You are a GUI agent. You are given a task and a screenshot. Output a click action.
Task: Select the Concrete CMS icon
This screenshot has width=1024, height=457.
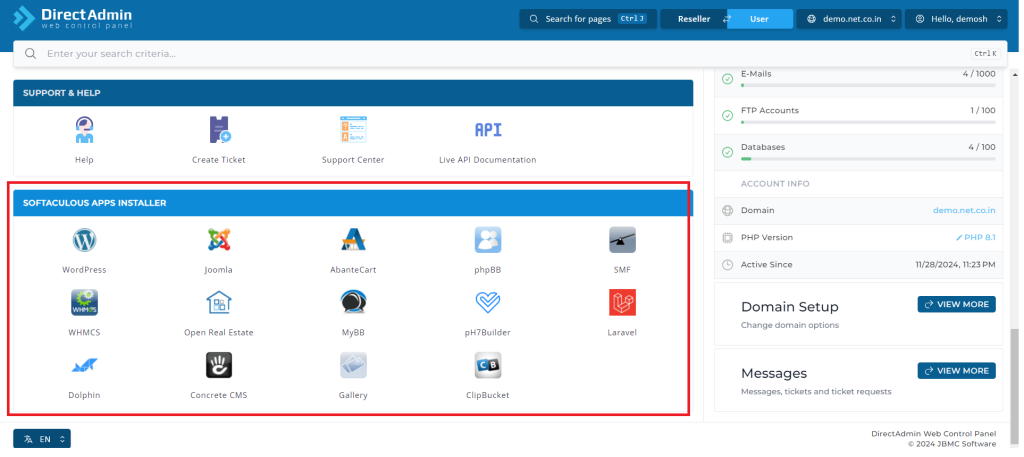pos(219,366)
